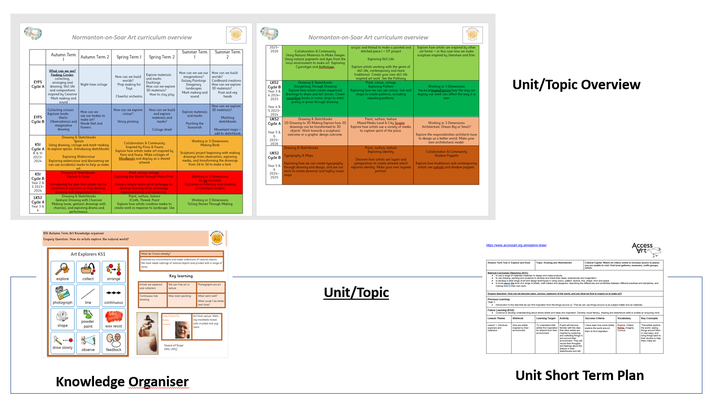Click the 'Exploring Identity' brown cell
Screen dimensions: 715x400
click(x=381, y=165)
